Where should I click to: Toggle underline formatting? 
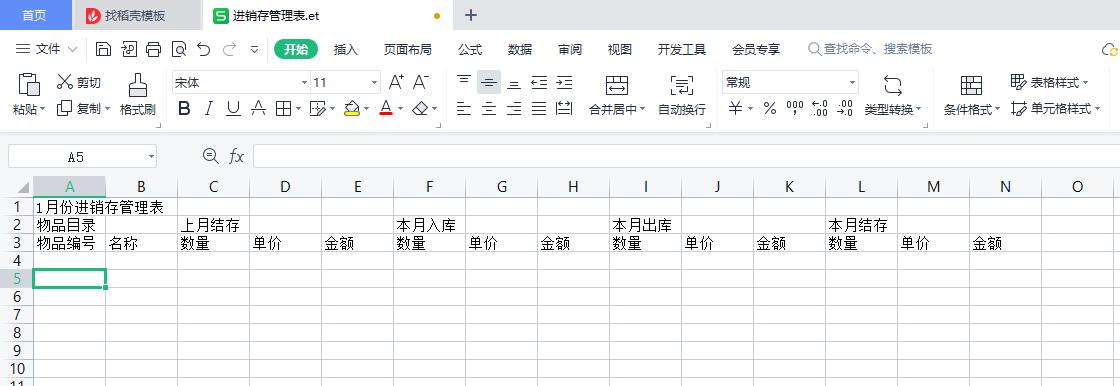click(x=233, y=109)
